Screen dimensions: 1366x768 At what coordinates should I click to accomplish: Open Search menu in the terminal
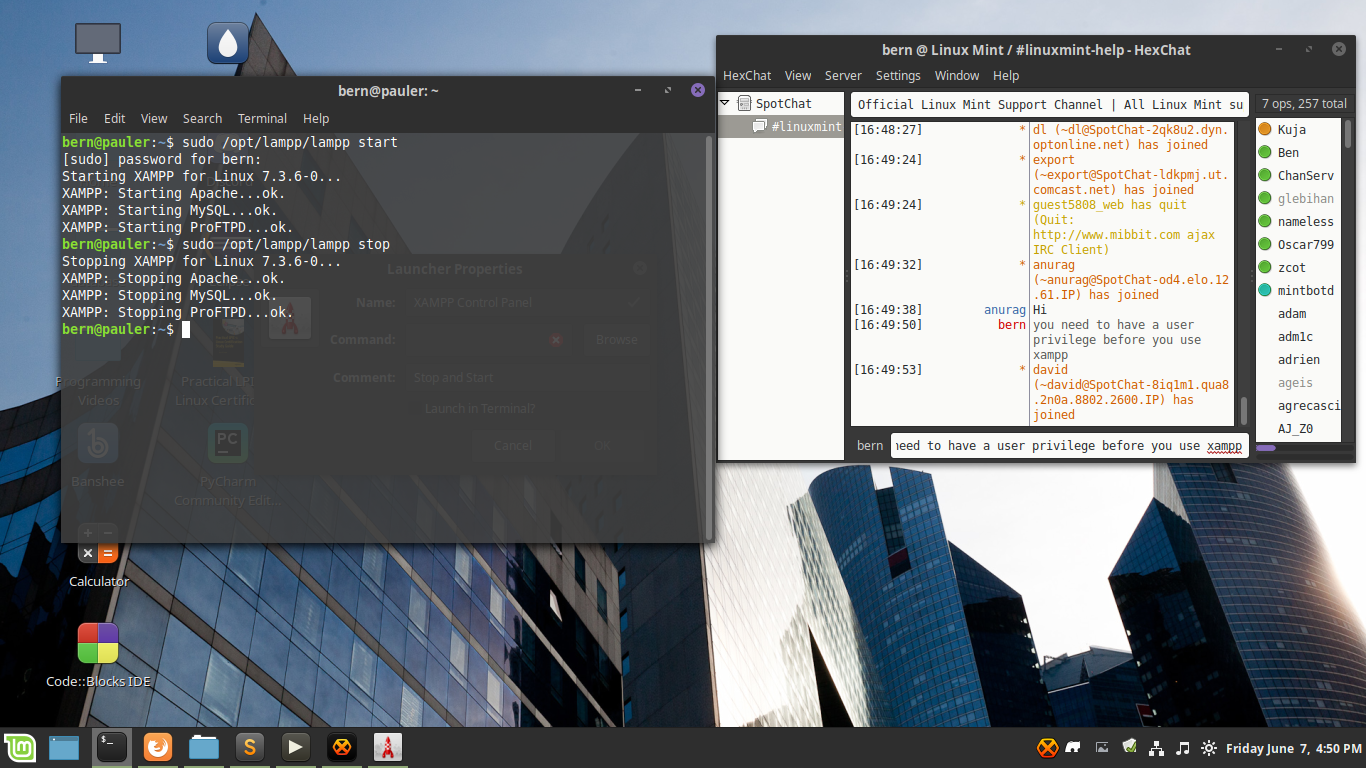(202, 118)
